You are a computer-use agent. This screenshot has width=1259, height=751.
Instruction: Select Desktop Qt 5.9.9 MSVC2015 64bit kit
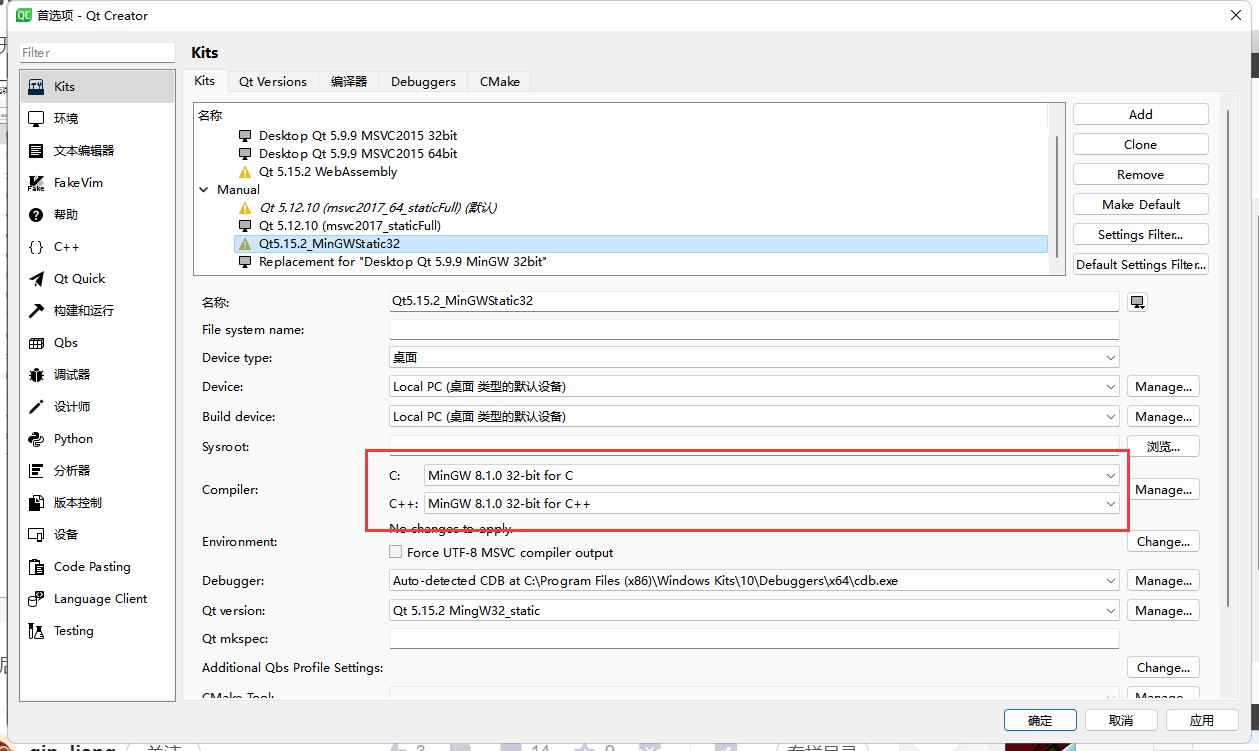(x=358, y=154)
